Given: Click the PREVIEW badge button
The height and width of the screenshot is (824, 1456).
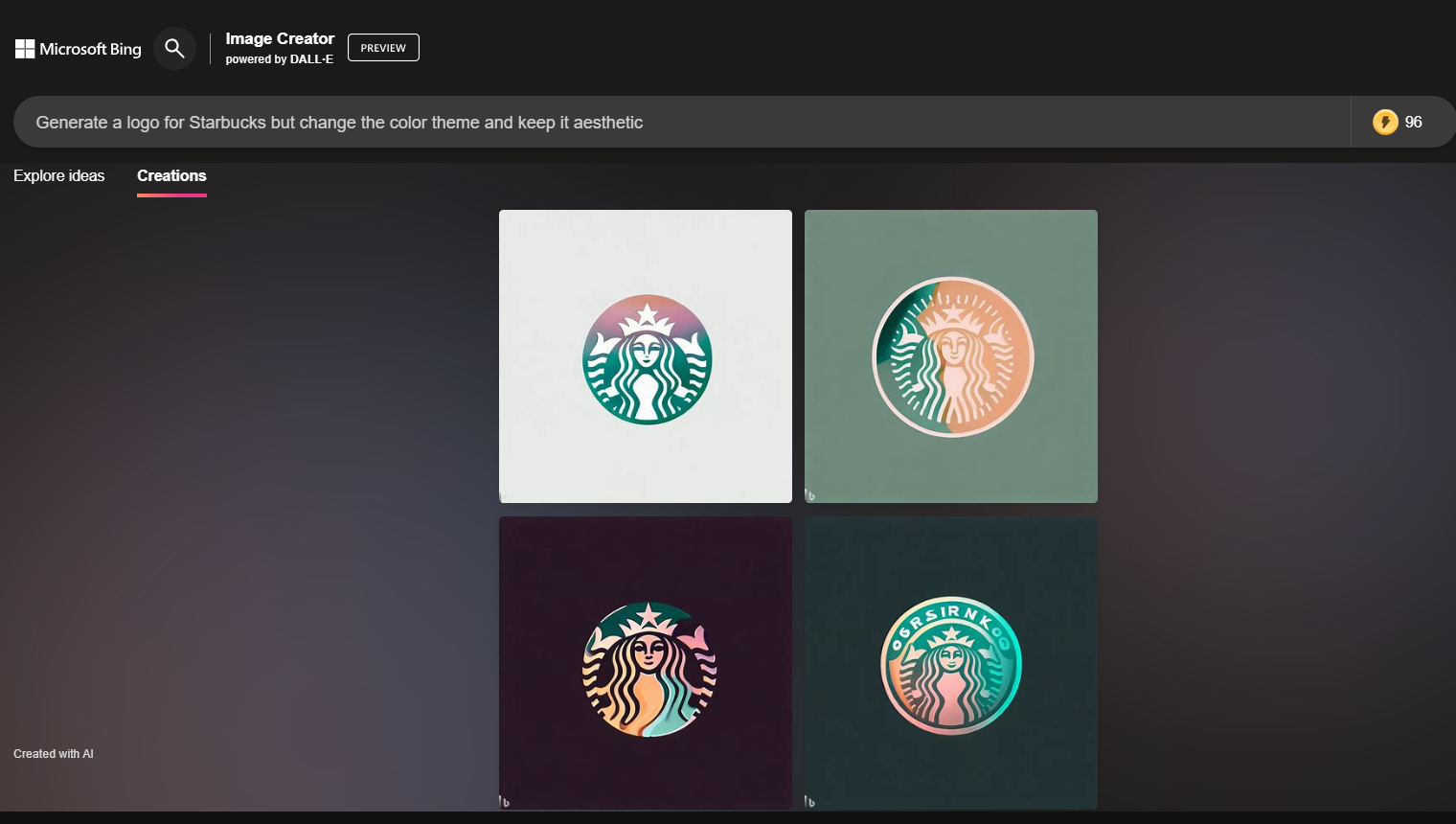Looking at the screenshot, I should pyautogui.click(x=383, y=48).
